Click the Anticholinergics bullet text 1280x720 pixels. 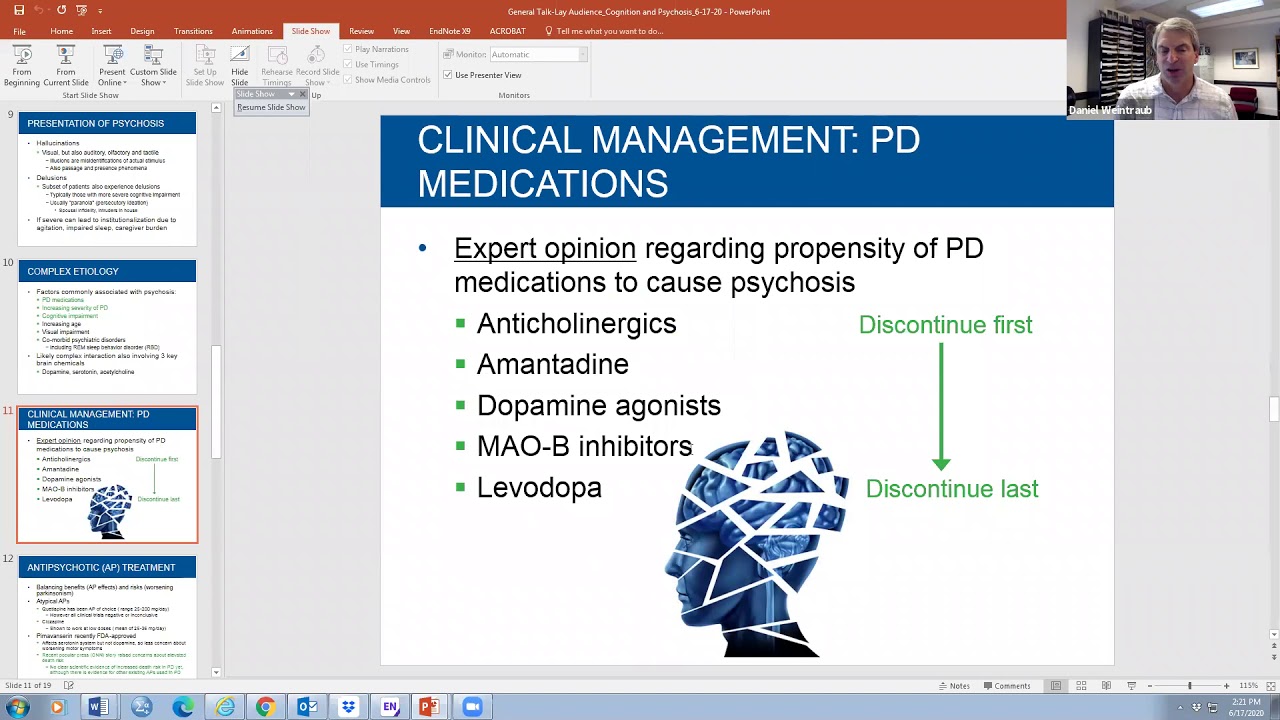576,324
